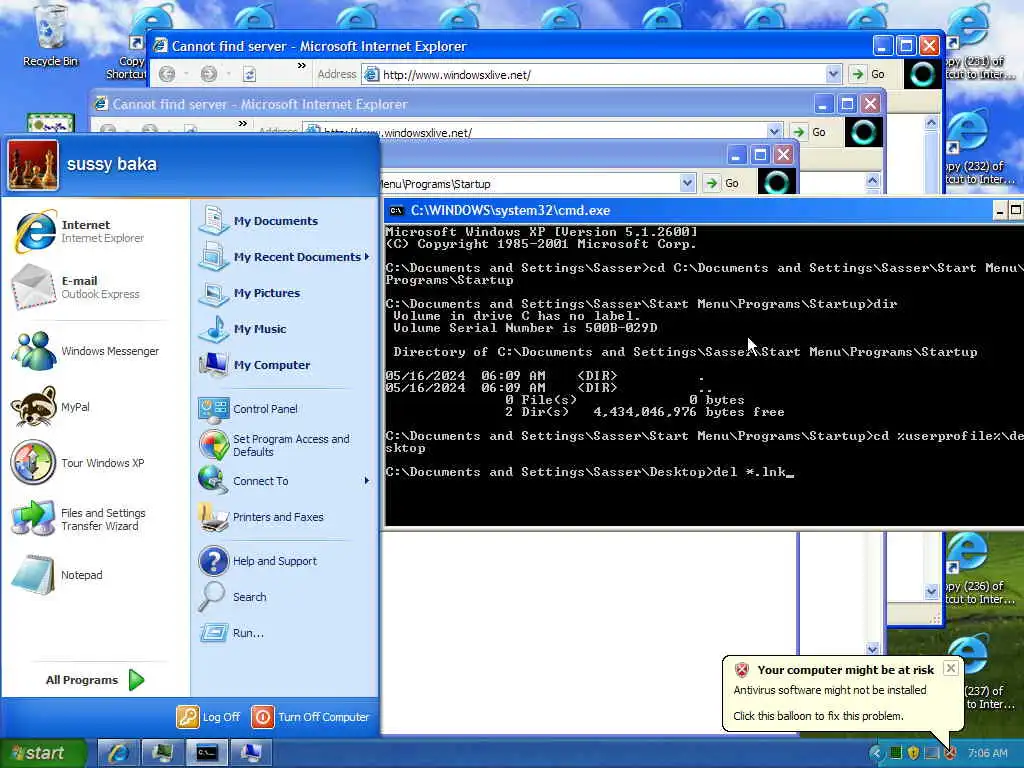
Task: Open address dropdown in front IE window
Action: click(833, 74)
